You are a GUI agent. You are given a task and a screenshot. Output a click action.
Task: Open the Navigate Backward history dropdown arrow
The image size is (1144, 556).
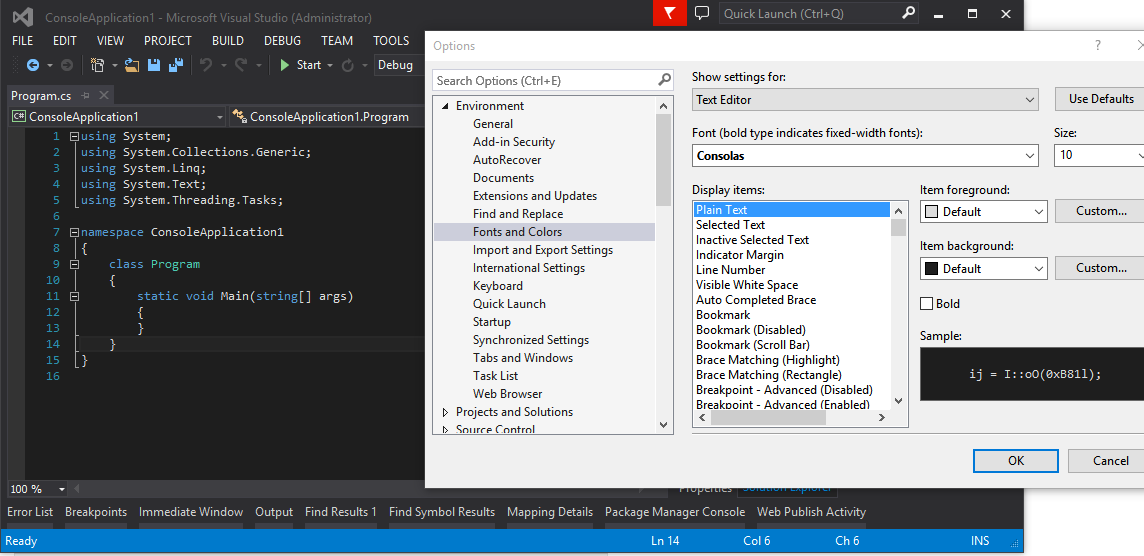click(50, 65)
